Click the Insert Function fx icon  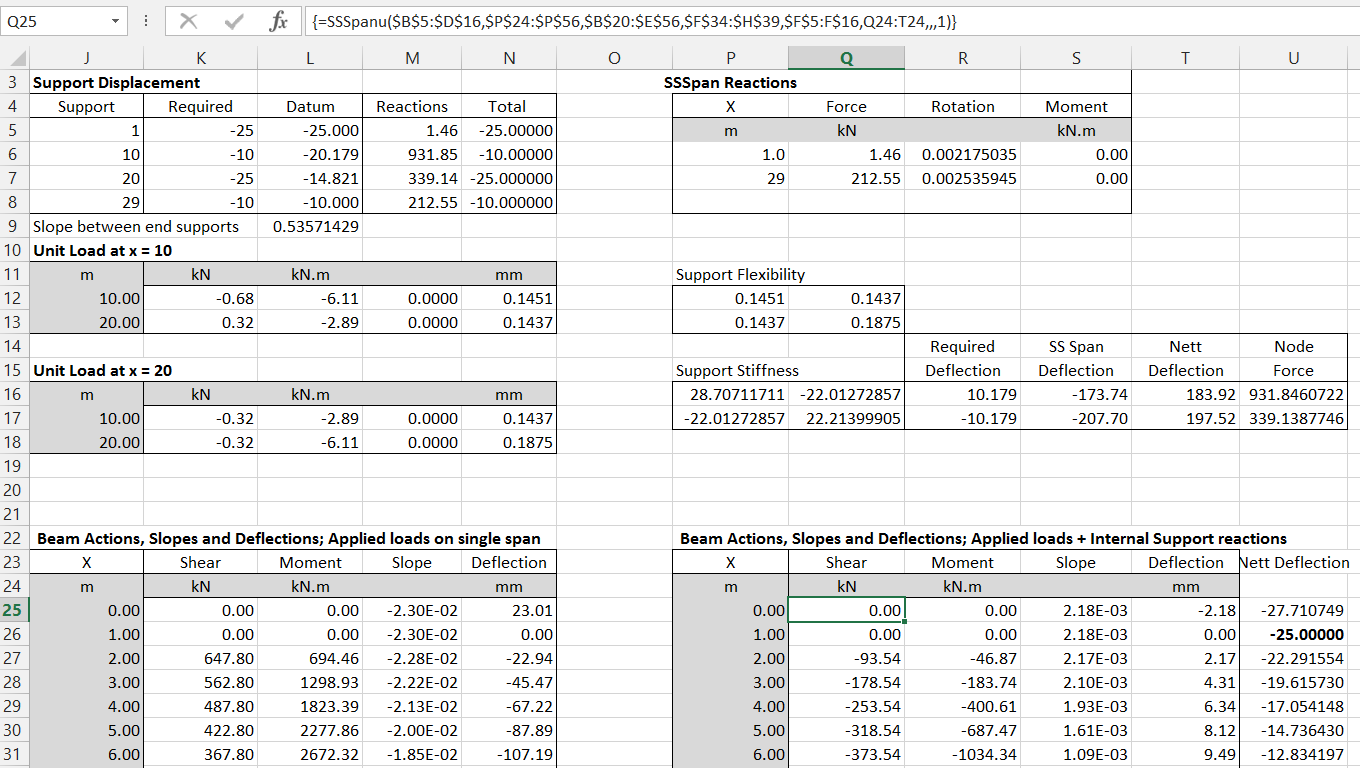point(280,21)
